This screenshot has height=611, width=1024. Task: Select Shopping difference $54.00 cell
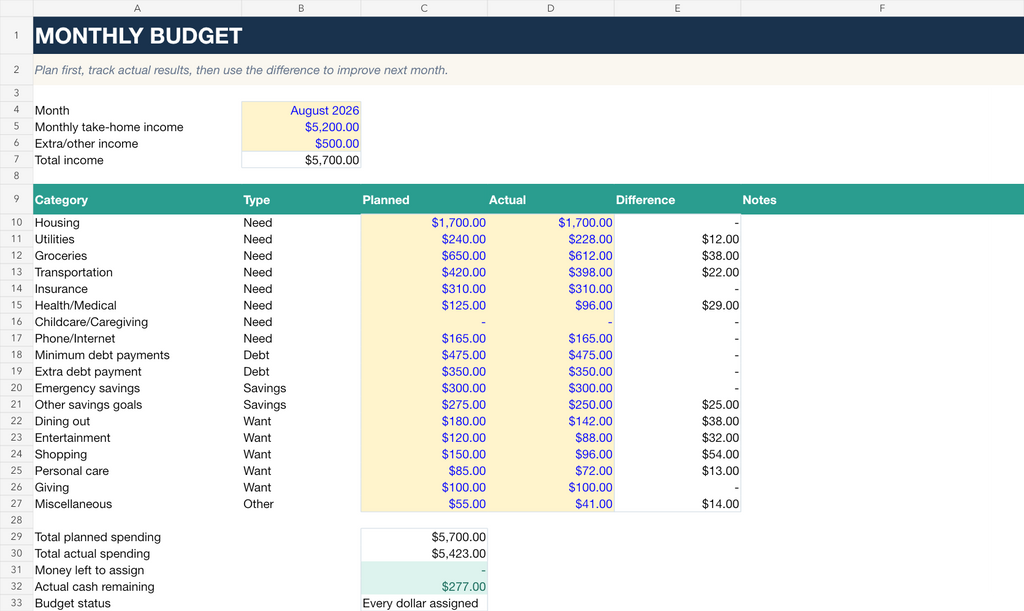(x=677, y=454)
